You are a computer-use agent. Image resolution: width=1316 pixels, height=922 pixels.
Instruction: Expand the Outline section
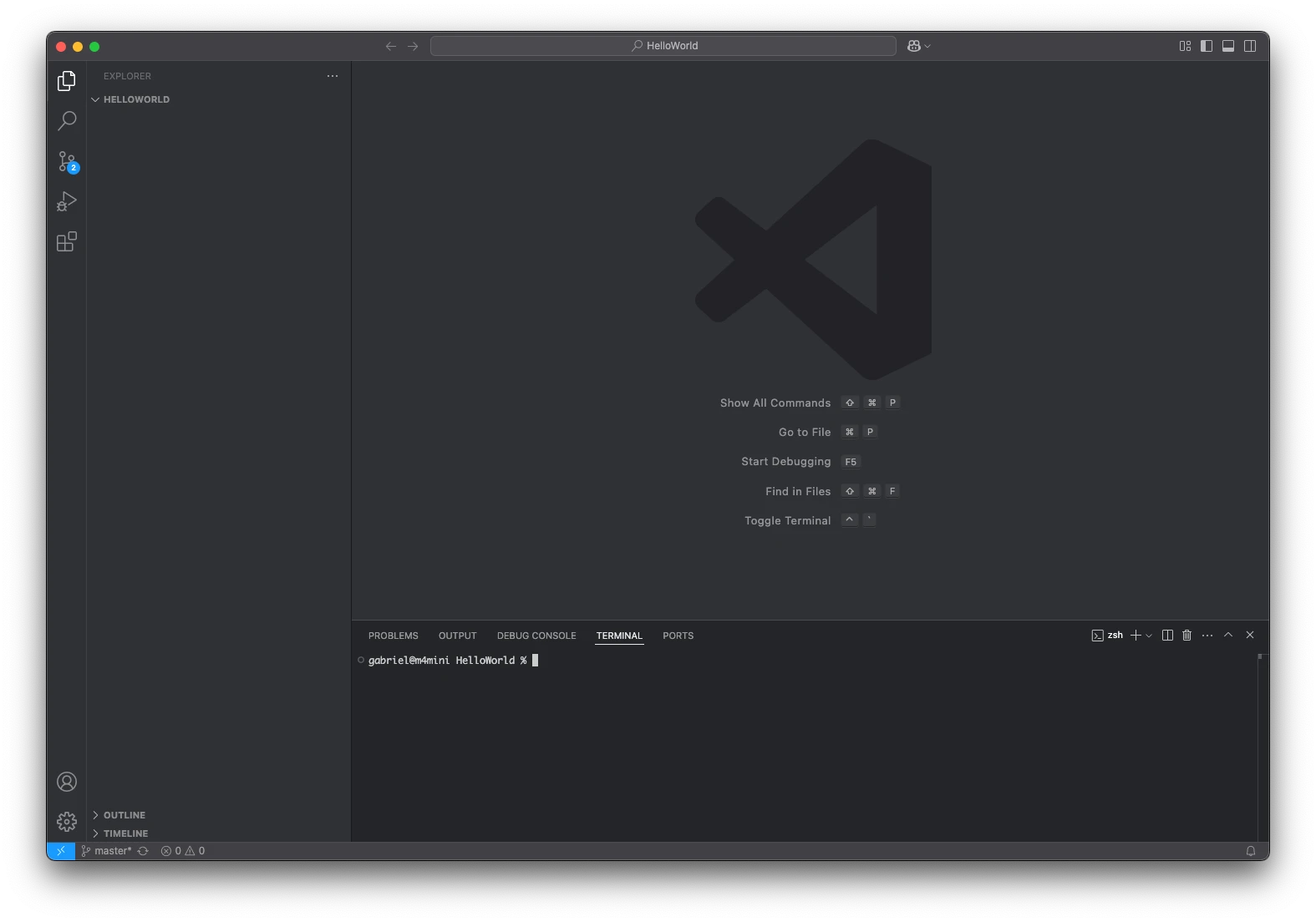(x=124, y=815)
